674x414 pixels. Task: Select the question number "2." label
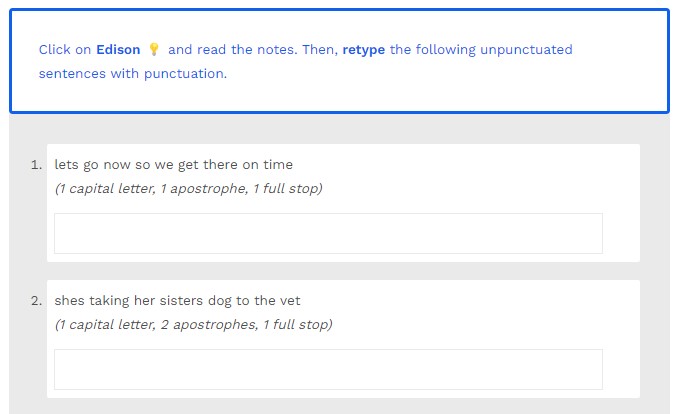(37, 301)
